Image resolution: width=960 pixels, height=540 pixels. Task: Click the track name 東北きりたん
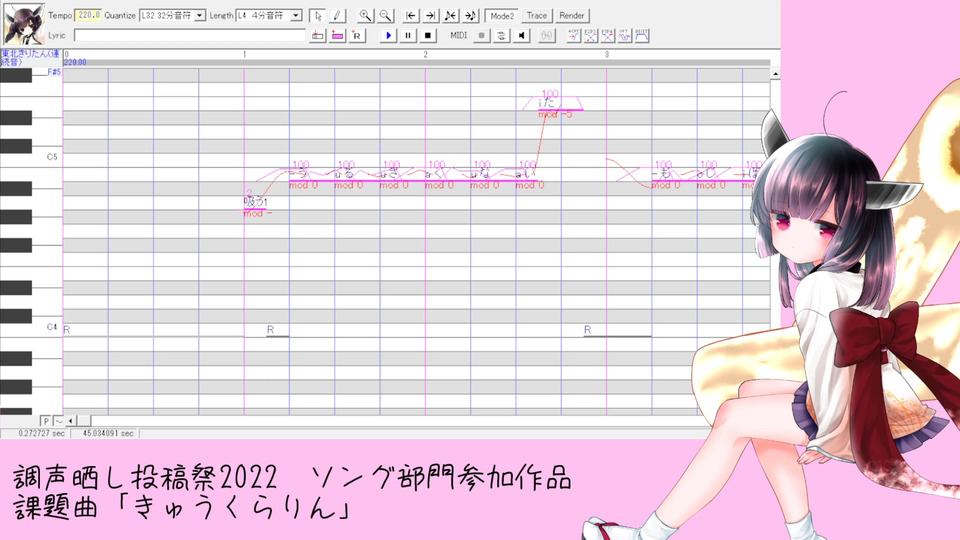pos(31,58)
